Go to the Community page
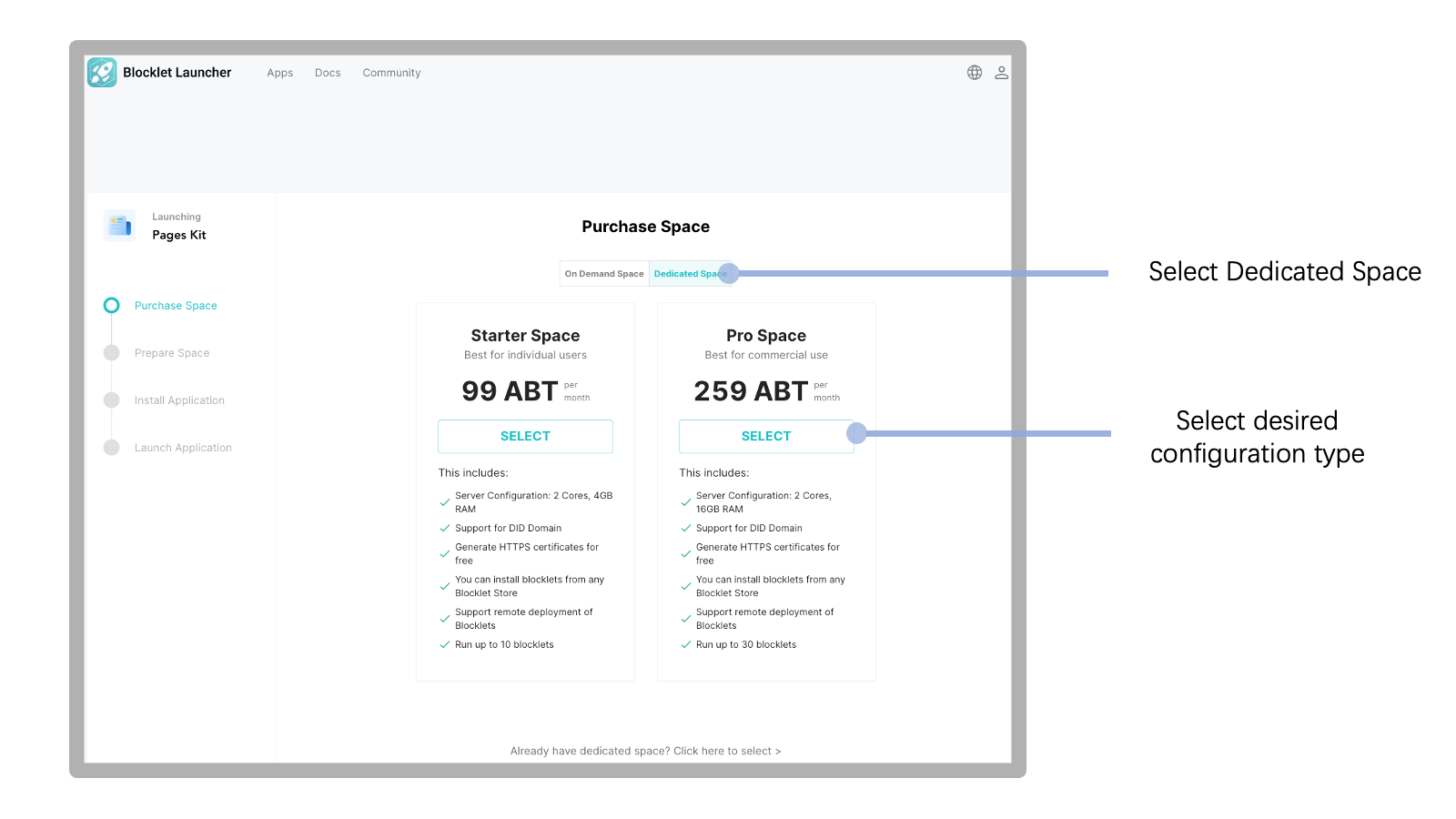 [391, 73]
